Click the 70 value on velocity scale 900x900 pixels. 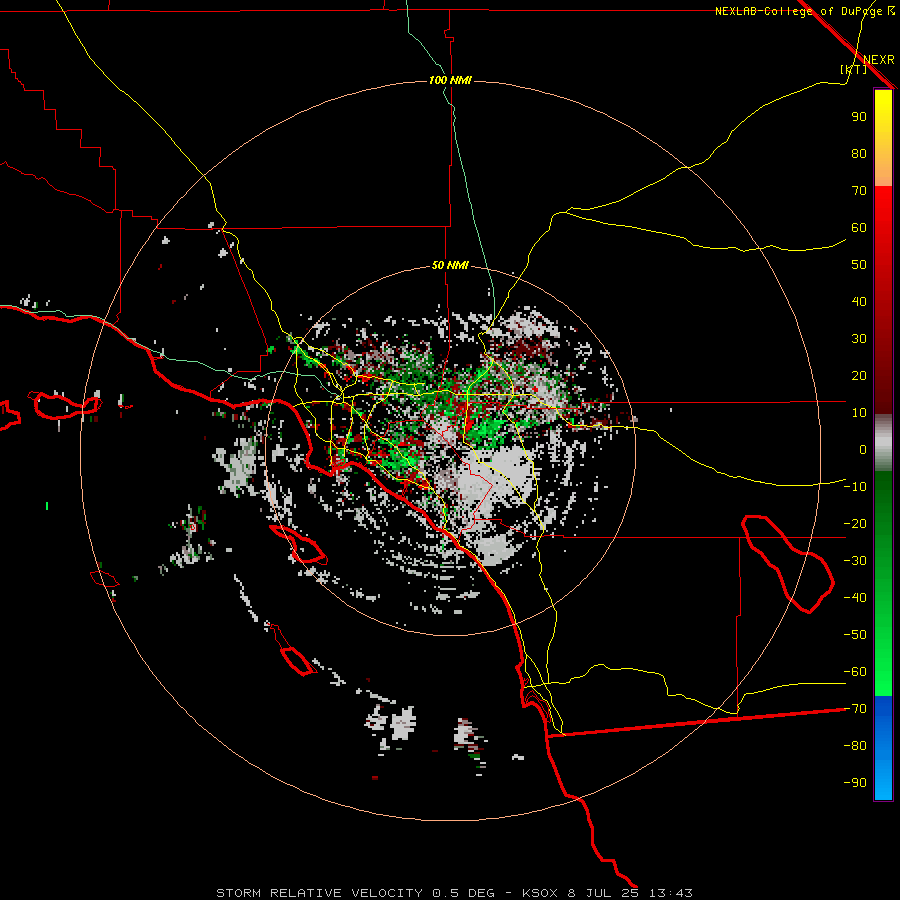[x=859, y=191]
